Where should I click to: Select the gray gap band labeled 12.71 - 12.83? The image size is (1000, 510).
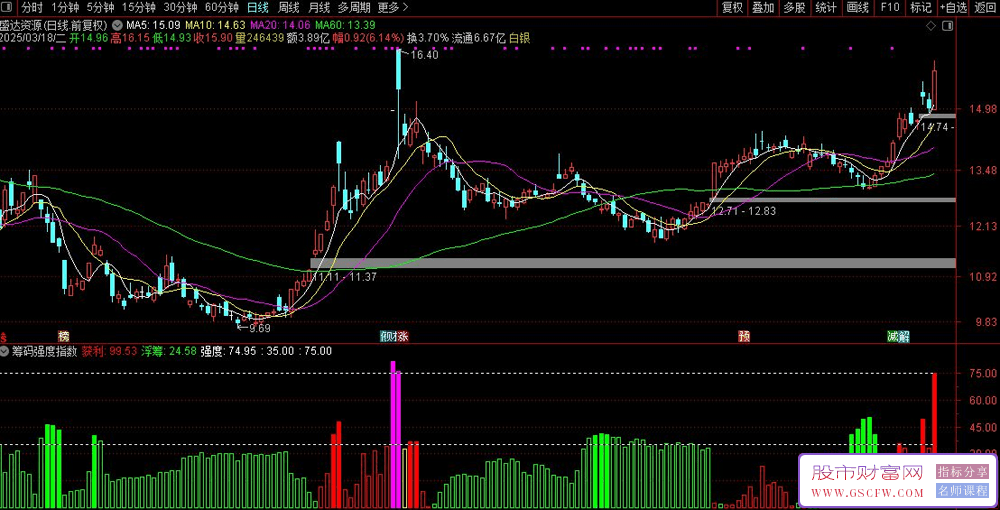click(833, 200)
